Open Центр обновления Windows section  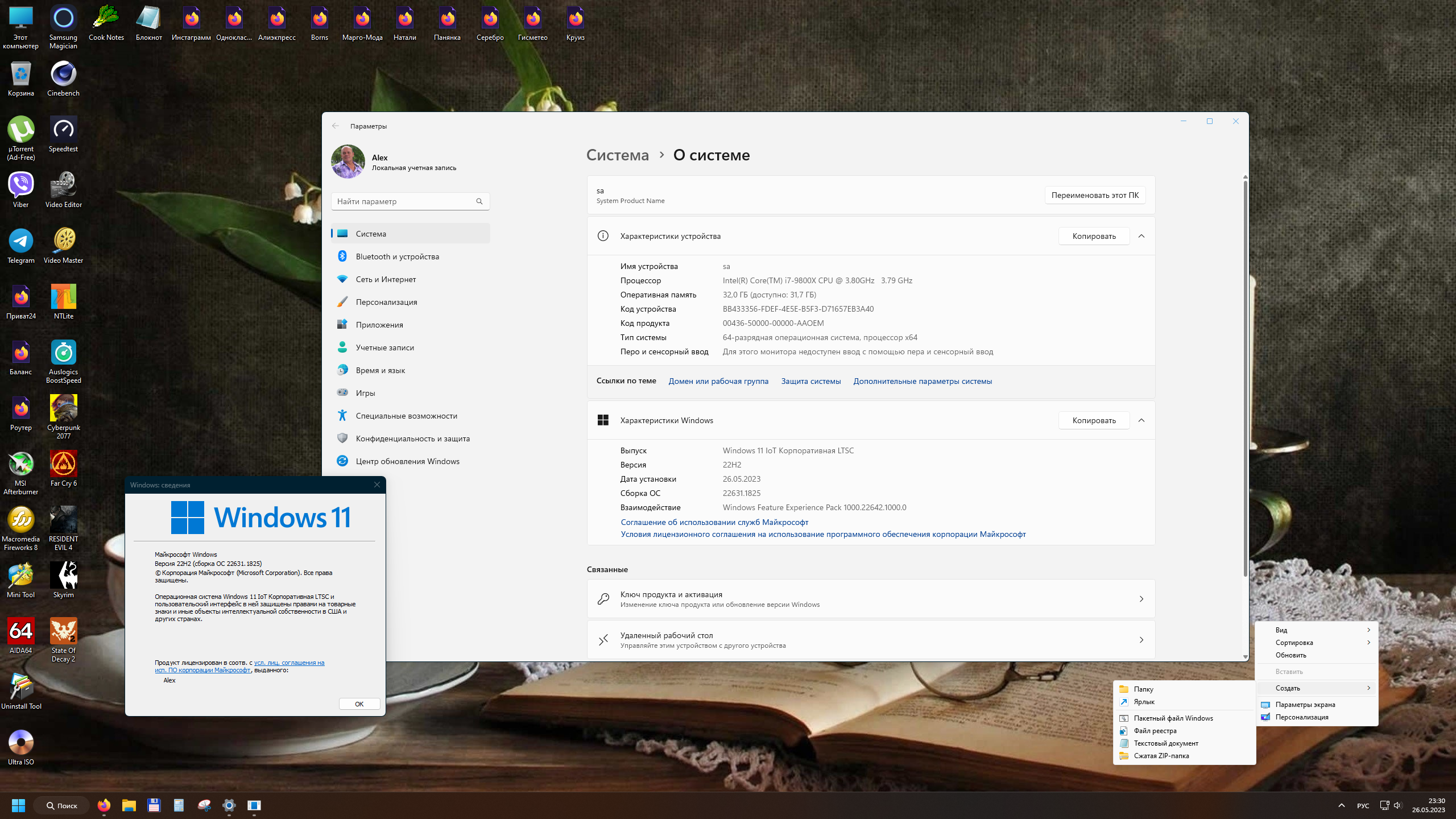(410, 461)
